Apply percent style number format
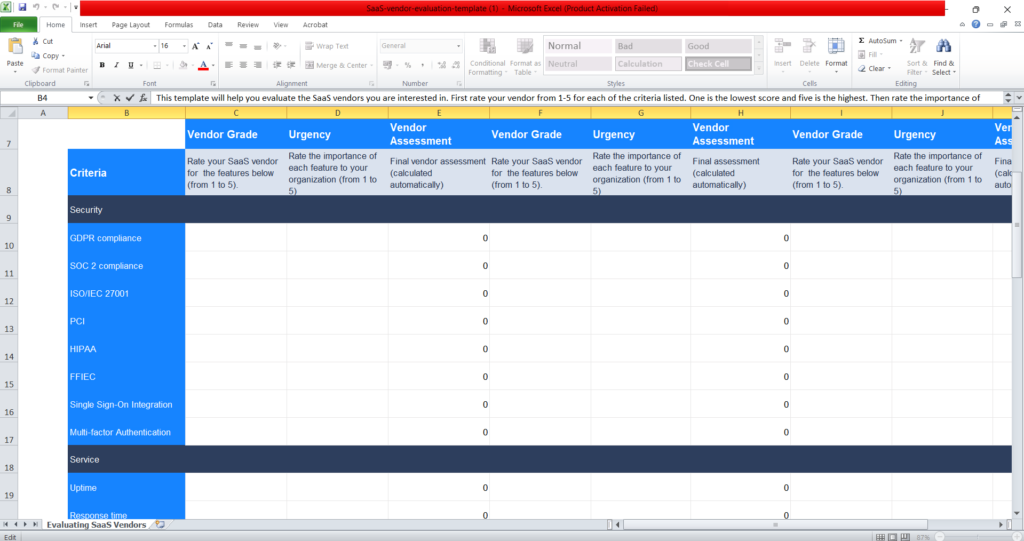Viewport: 1024px width, 541px height. (408, 65)
